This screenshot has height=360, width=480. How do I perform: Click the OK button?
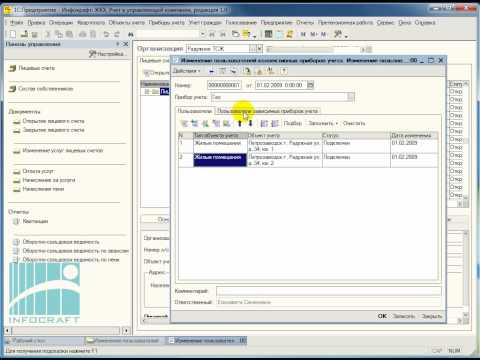coord(382,316)
